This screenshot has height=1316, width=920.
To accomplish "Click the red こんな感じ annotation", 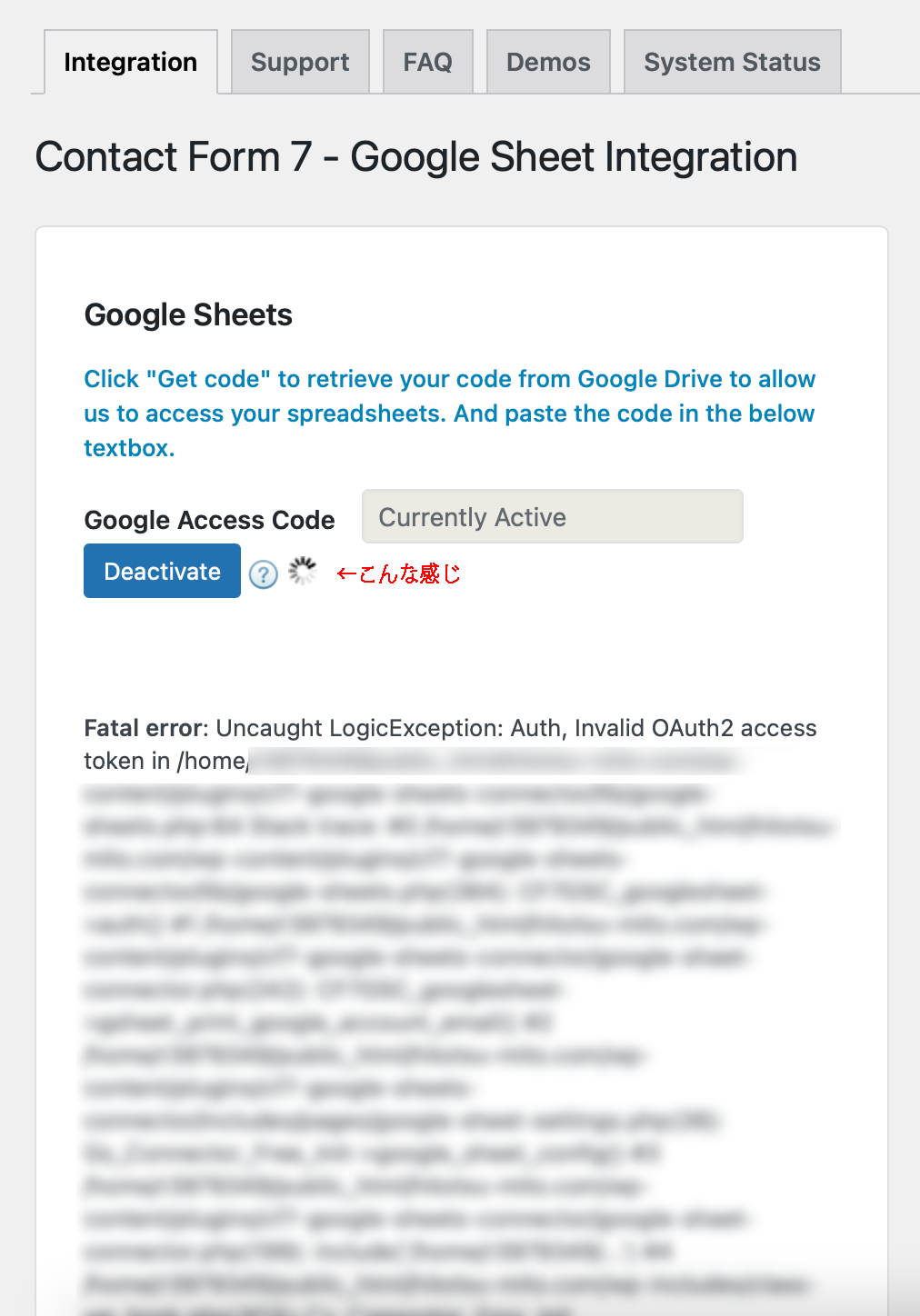I will pos(409,573).
